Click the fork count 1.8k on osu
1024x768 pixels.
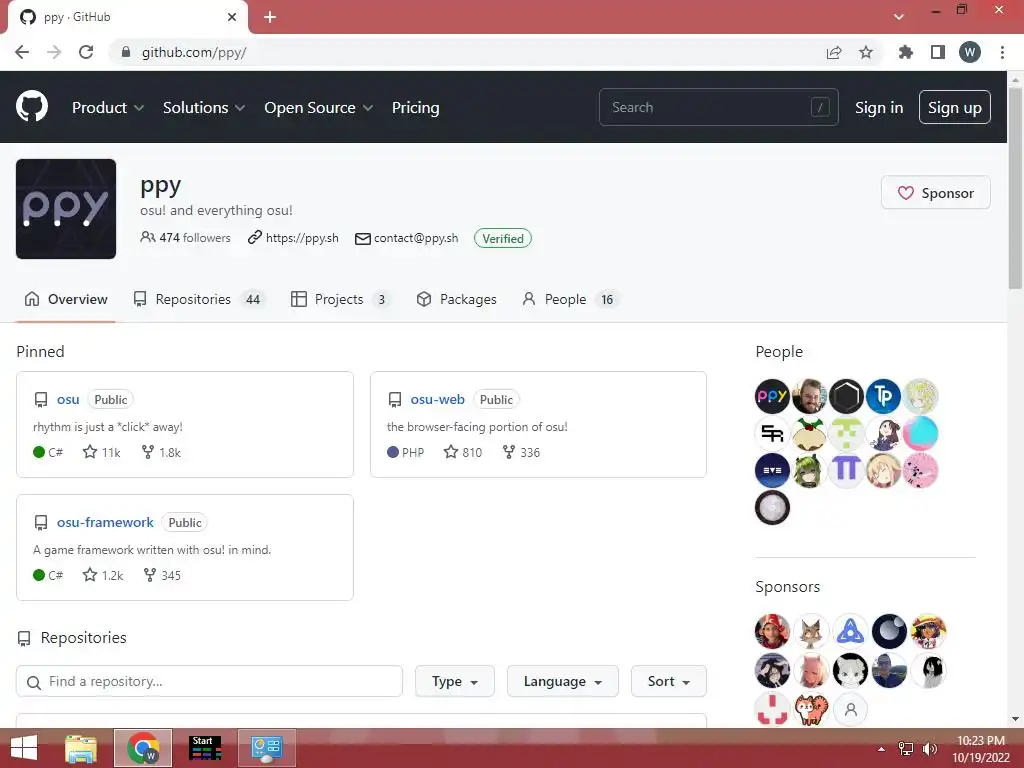[161, 452]
